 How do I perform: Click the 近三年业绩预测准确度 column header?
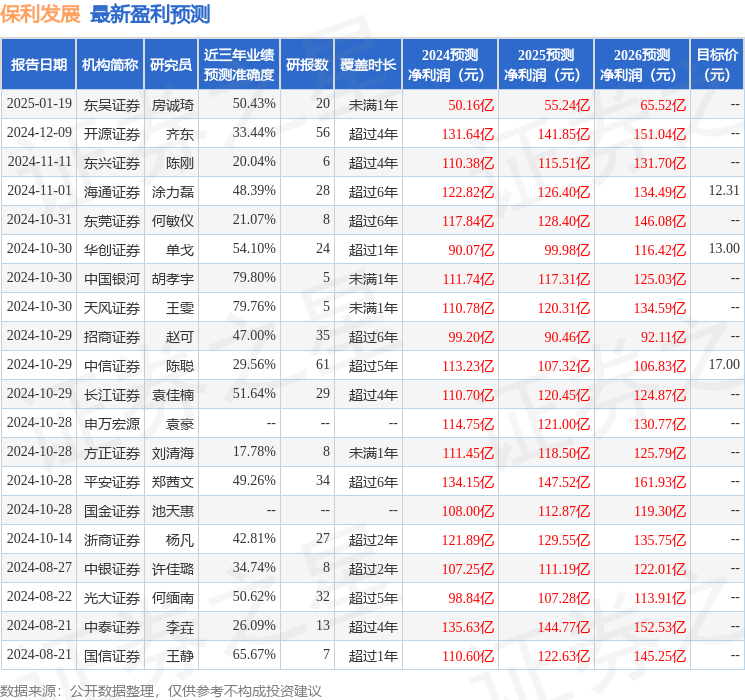[x=239, y=64]
